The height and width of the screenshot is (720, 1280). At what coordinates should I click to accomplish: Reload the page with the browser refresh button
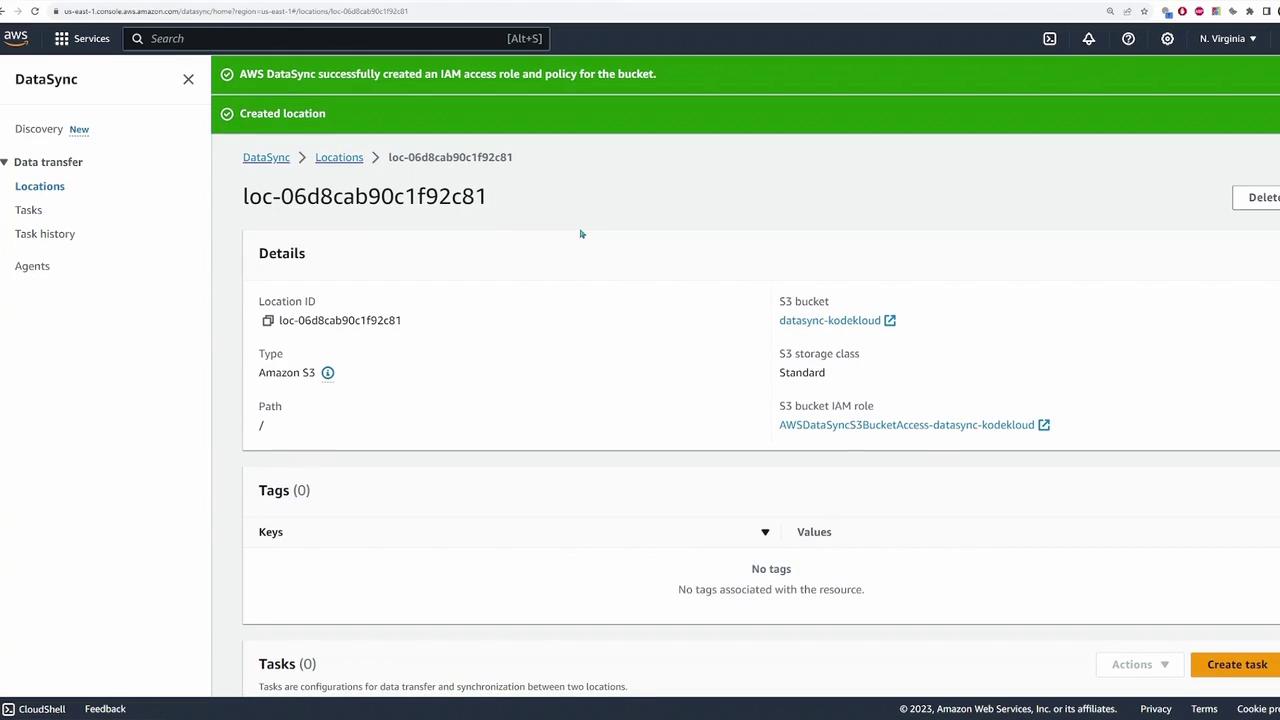tap(35, 11)
